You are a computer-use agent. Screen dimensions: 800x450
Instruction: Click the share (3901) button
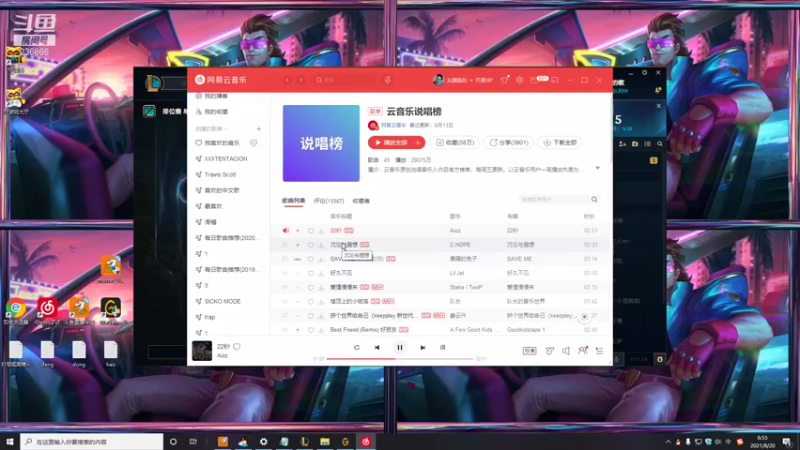tap(509, 143)
